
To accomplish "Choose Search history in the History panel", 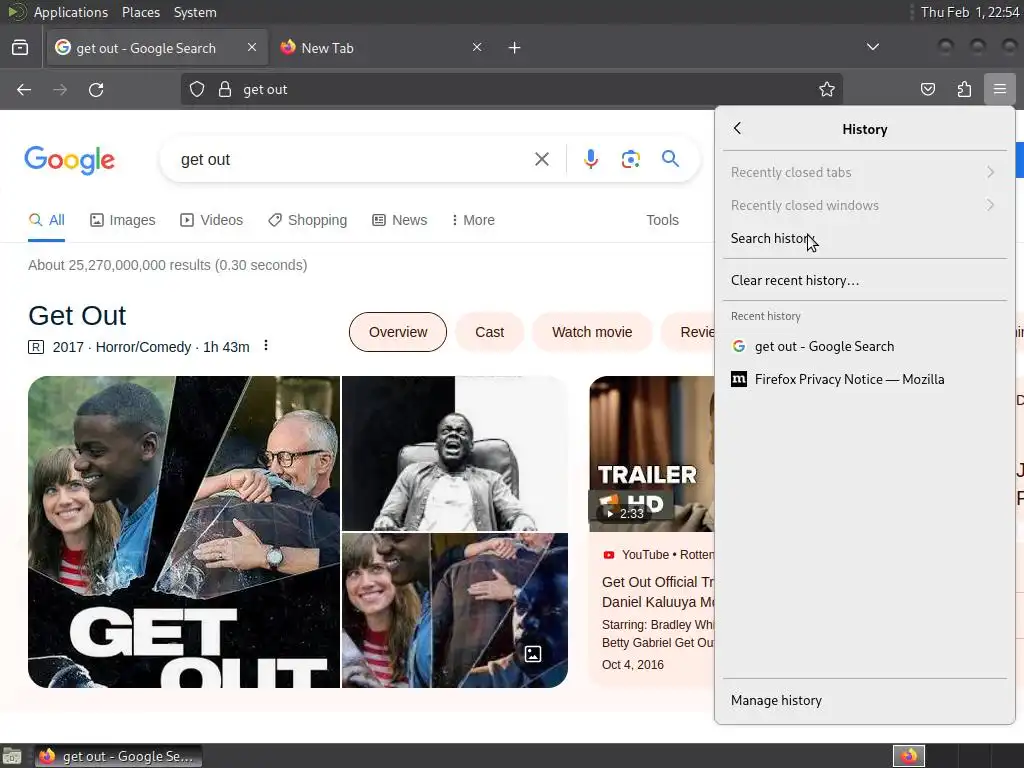I will tap(865, 238).
